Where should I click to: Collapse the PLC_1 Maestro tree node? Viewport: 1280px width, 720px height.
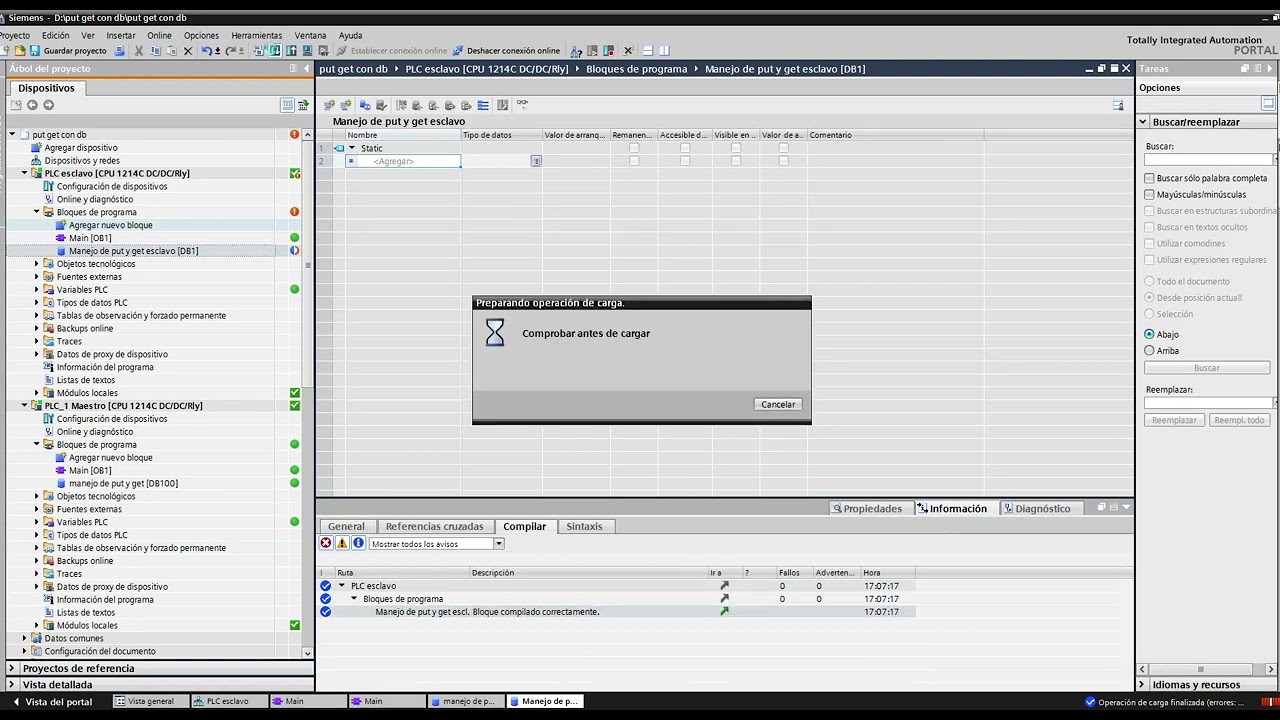coord(25,405)
